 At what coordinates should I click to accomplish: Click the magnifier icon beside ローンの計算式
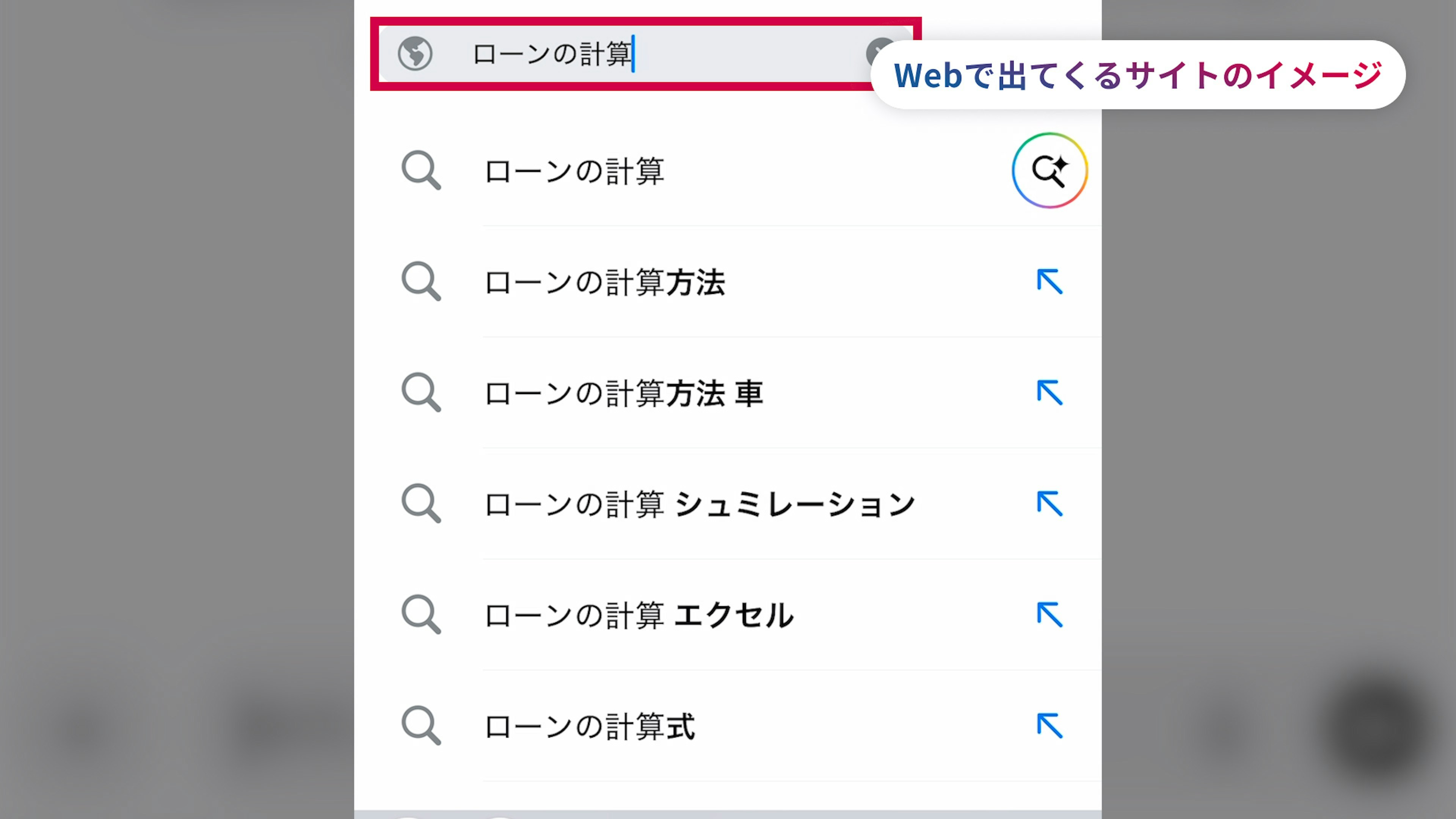421,726
